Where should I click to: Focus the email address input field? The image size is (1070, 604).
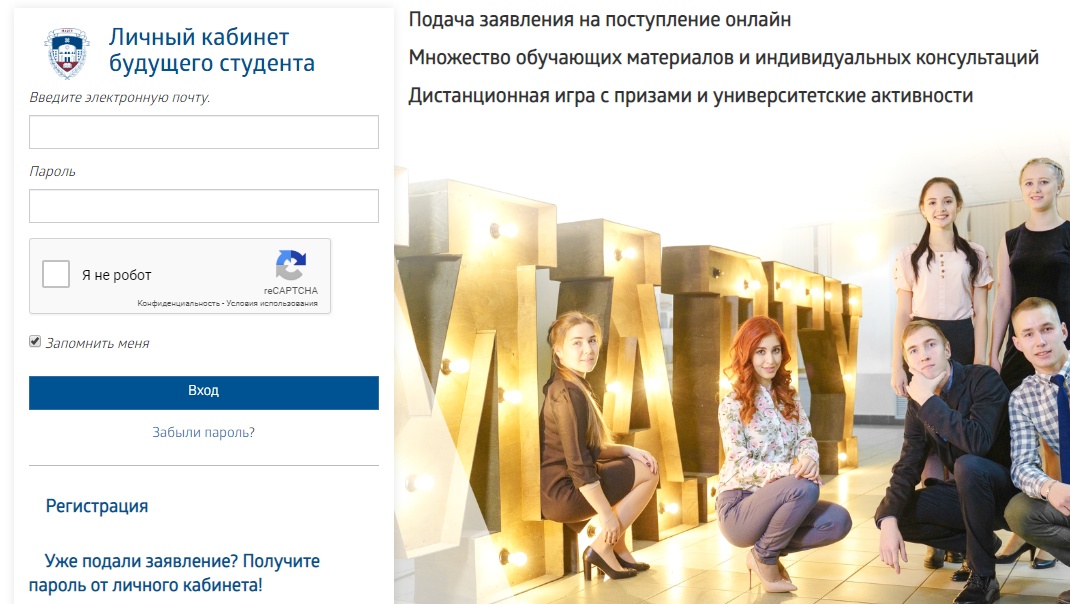tap(203, 132)
